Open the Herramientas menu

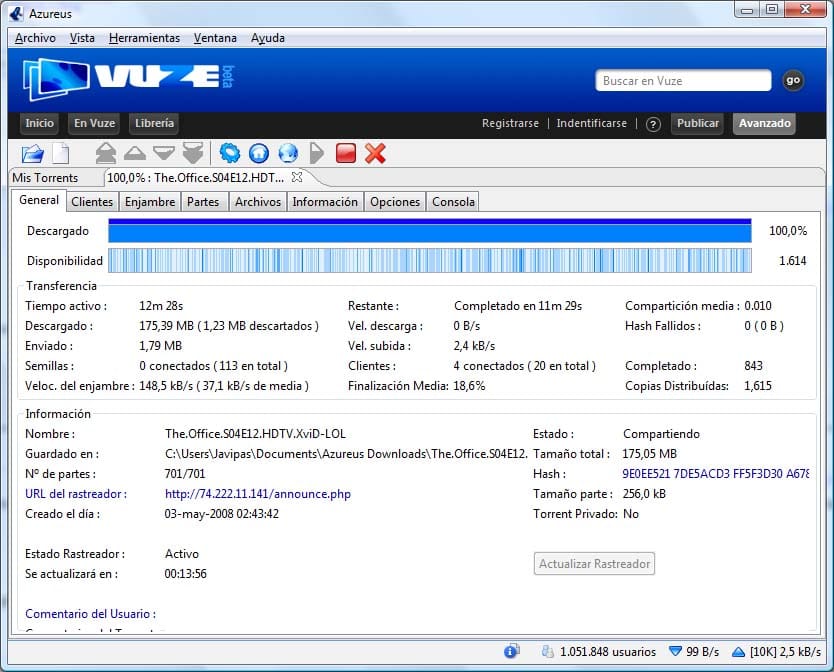[x=144, y=38]
